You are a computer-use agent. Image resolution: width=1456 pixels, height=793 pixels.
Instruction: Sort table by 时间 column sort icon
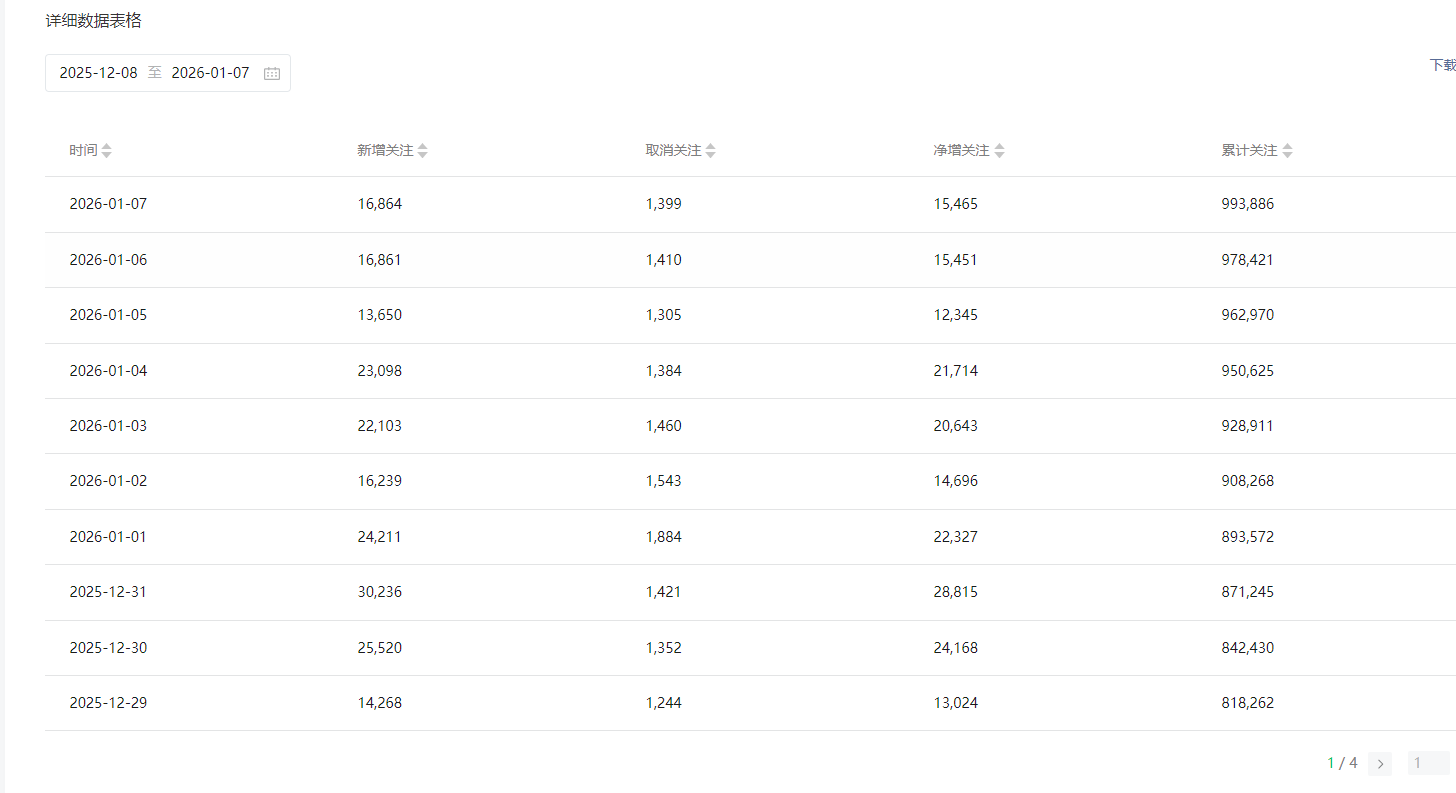coord(107,151)
